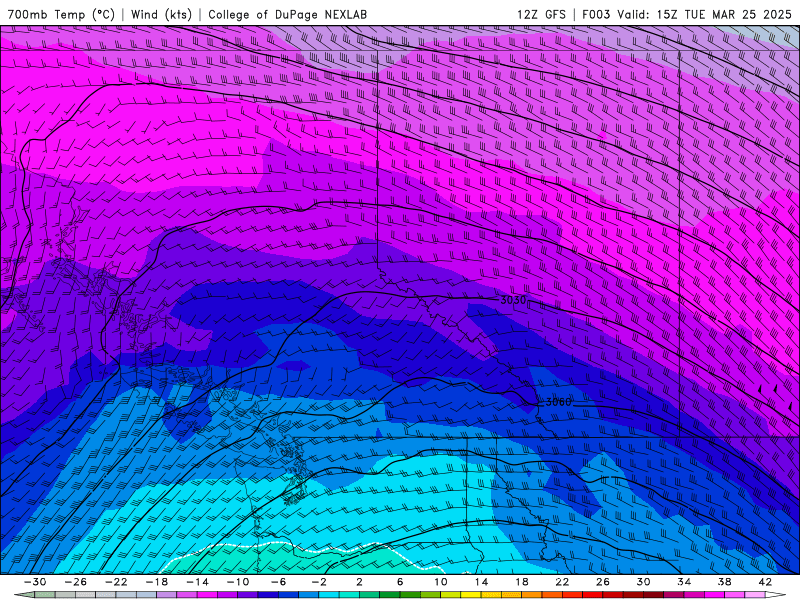The image size is (800, 600).
Task: Click the gray left arrow of color bar
Action: pyautogui.click(x=24, y=595)
